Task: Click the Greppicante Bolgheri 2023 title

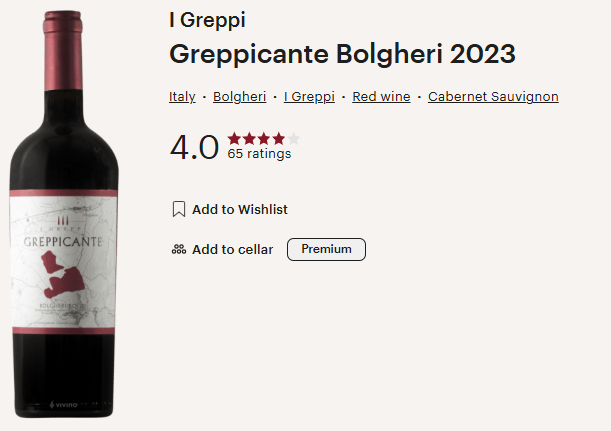Action: [x=342, y=54]
